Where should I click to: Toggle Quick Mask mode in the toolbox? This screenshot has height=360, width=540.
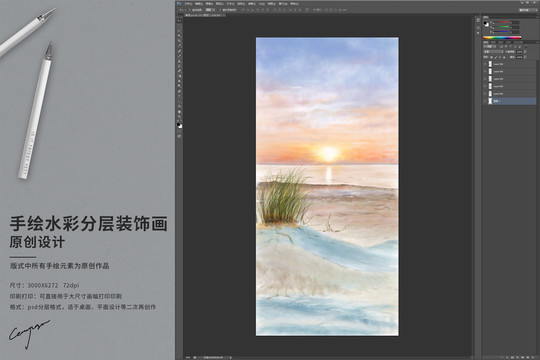pos(179,131)
